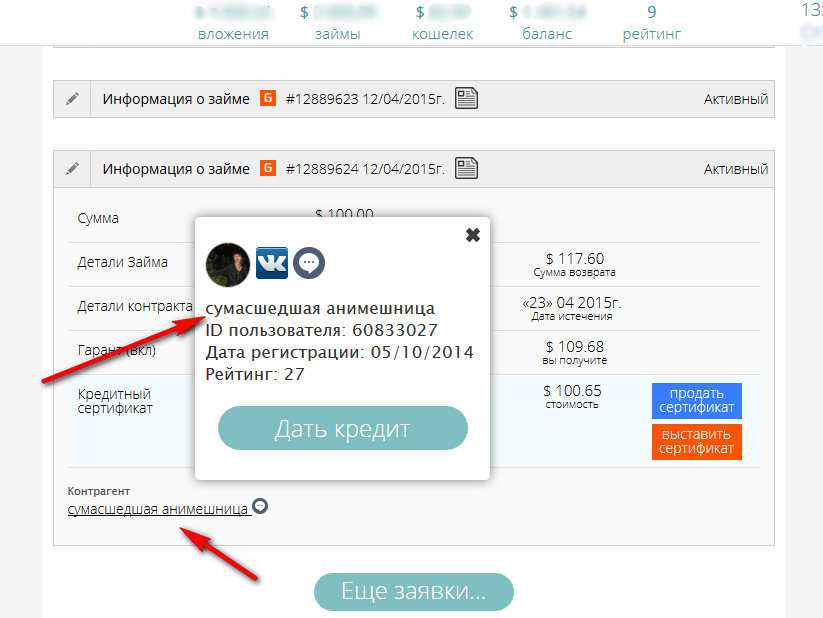Go to вложения section
The width and height of the screenshot is (823, 618).
point(232,33)
